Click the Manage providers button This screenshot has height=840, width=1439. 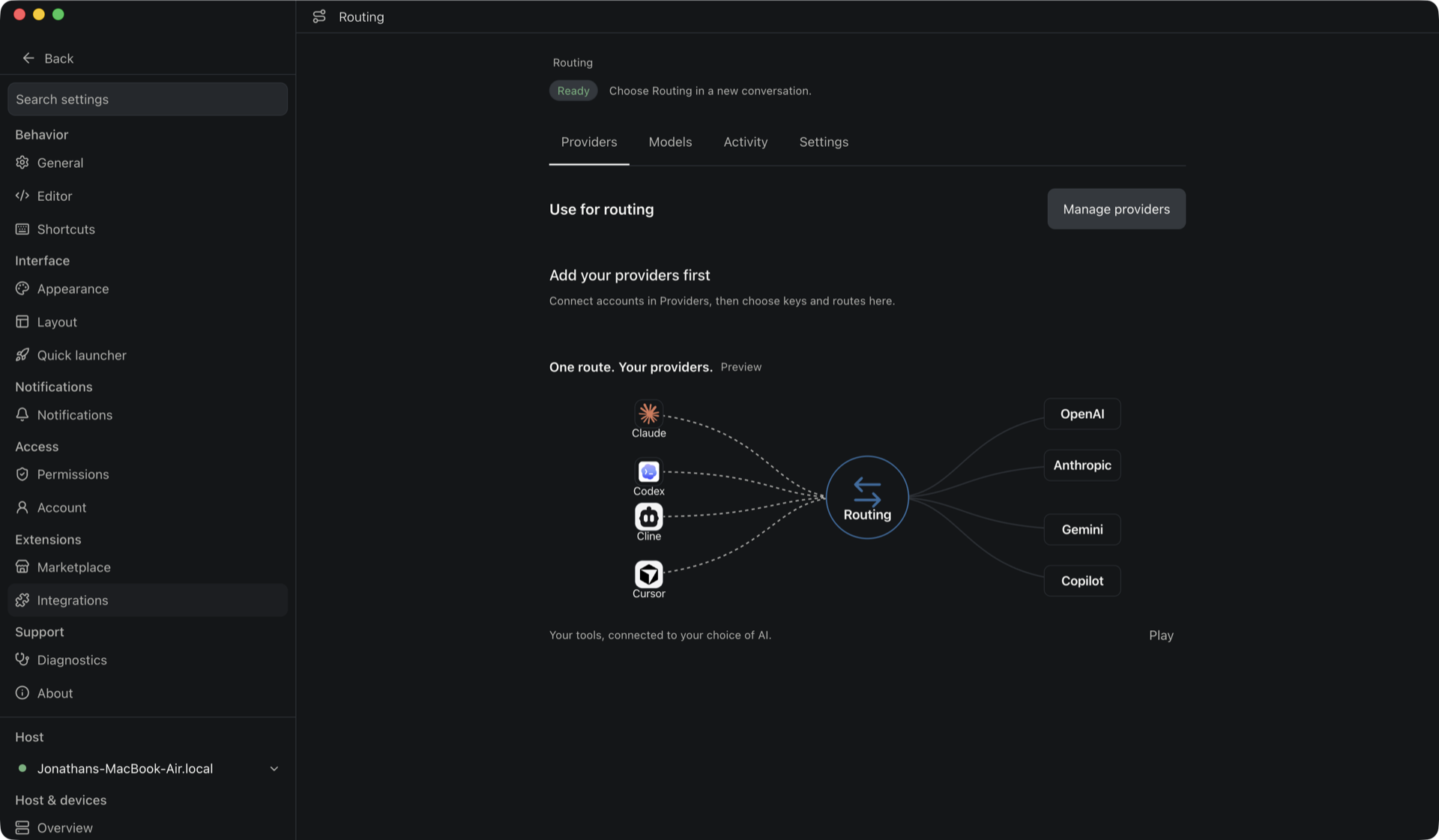pyautogui.click(x=1116, y=209)
